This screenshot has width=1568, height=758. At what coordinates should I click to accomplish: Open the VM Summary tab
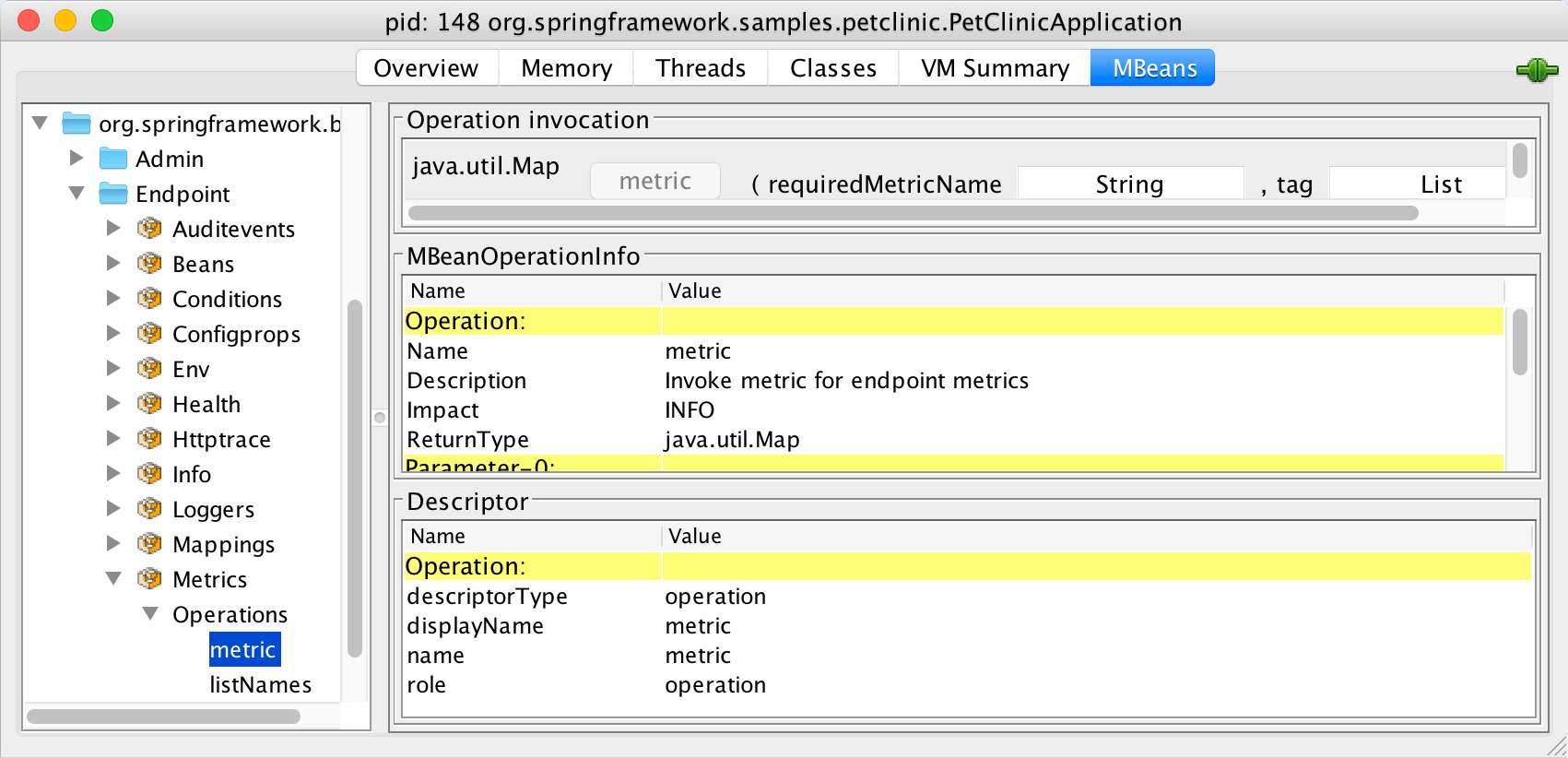[995, 68]
